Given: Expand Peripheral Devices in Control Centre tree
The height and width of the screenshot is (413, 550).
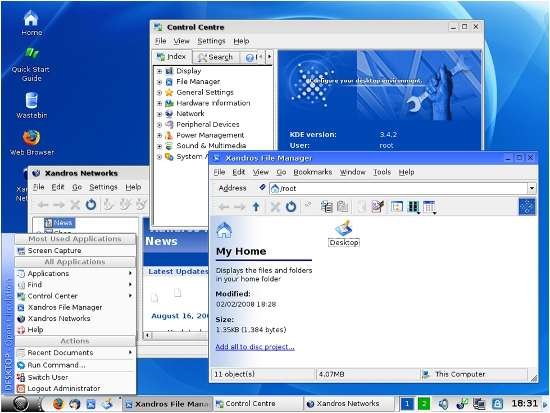Looking at the screenshot, I should click(x=159, y=125).
